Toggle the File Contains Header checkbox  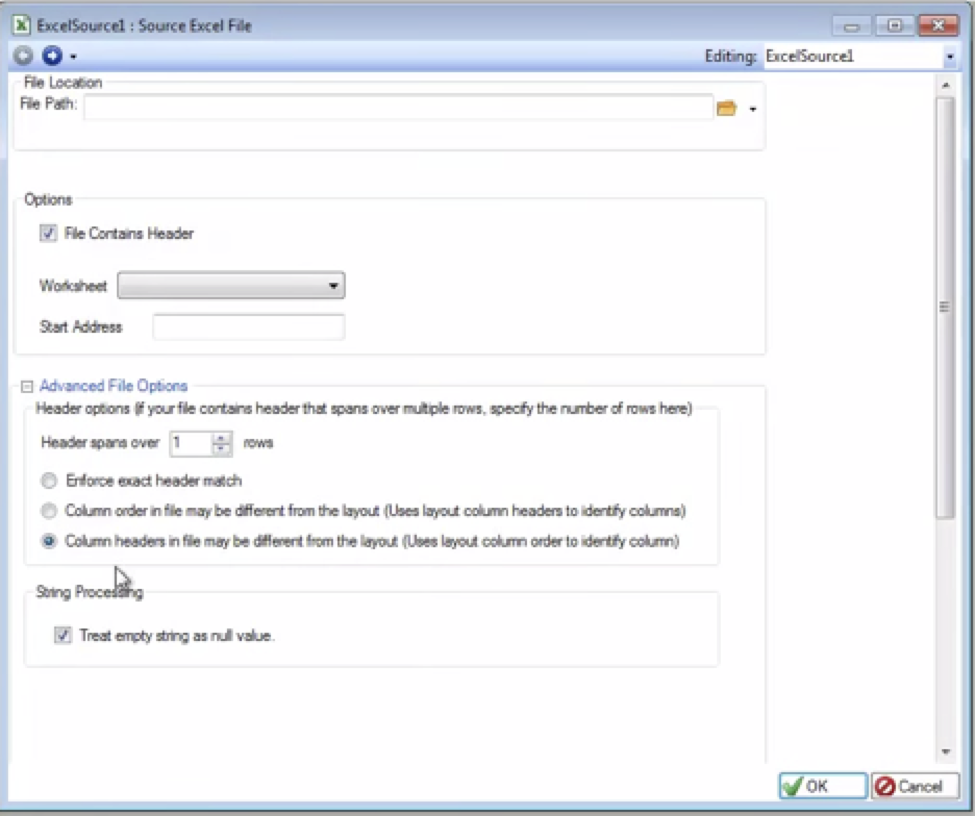point(48,233)
